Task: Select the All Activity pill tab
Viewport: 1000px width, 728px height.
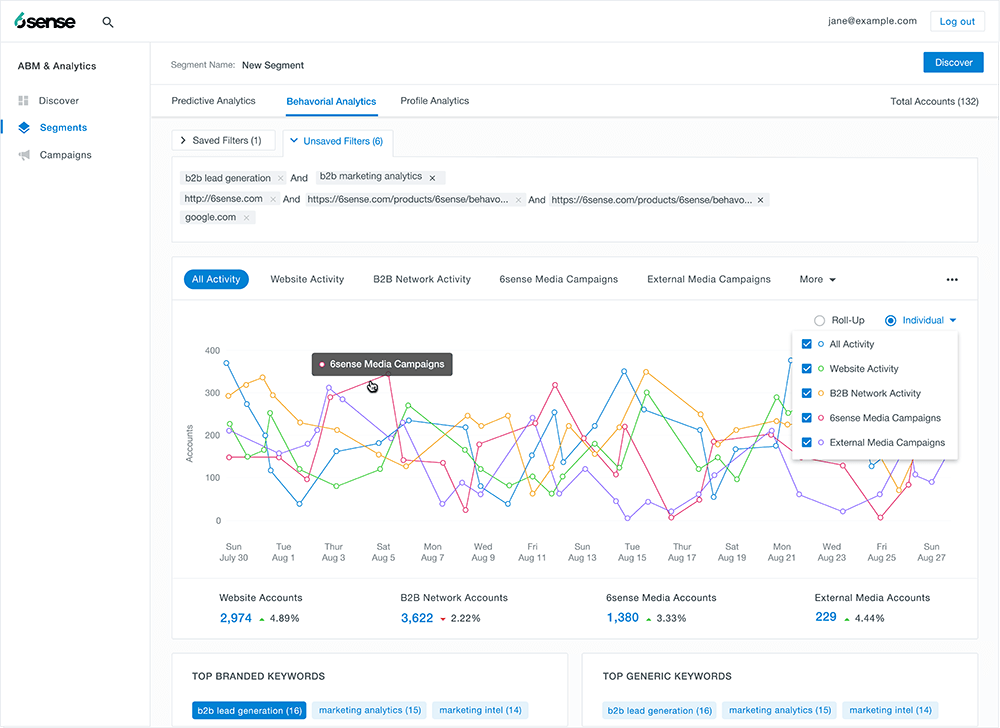Action: point(216,279)
